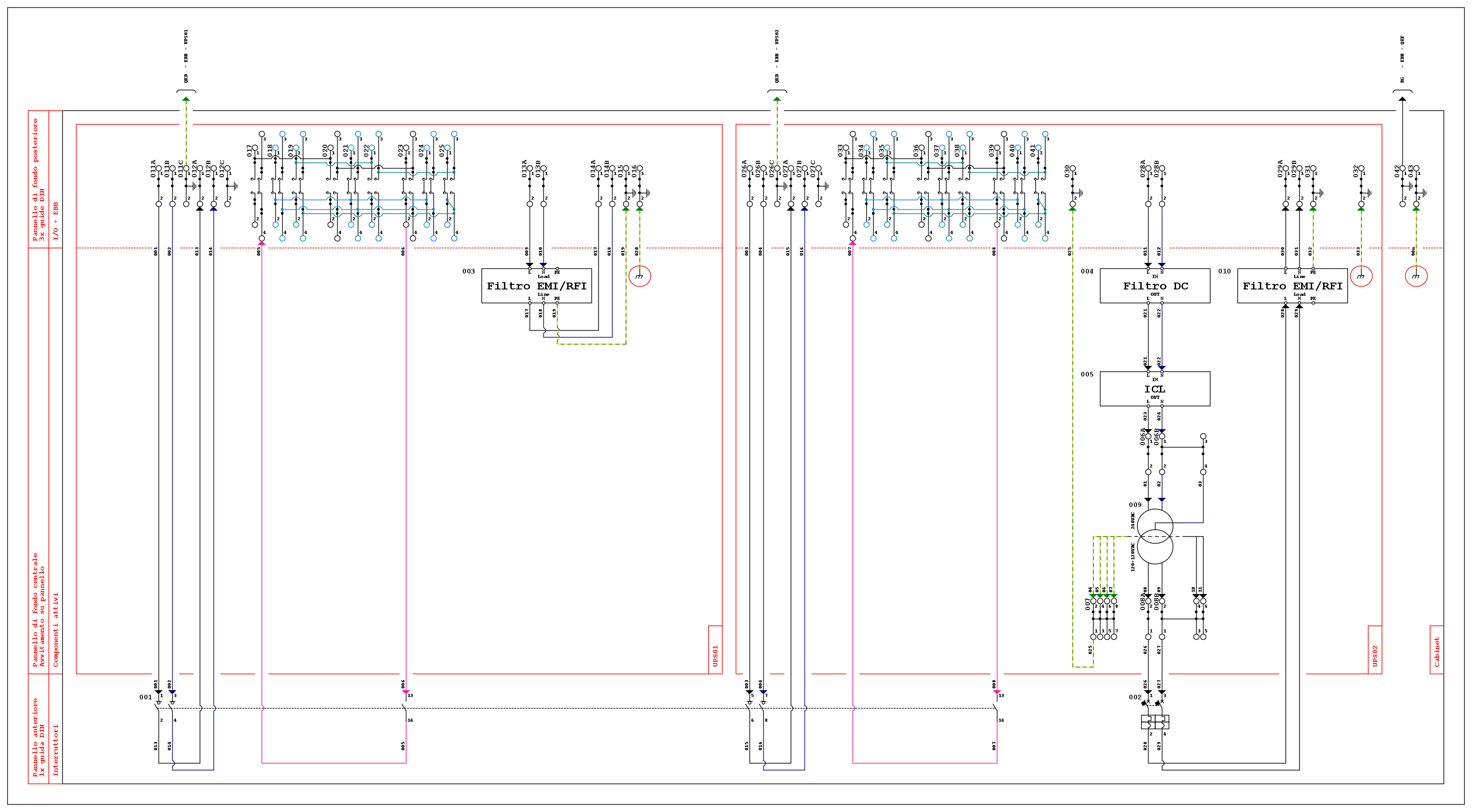Click the transformer symbol labeled 009
This screenshot has width=1472, height=812.
(1155, 536)
